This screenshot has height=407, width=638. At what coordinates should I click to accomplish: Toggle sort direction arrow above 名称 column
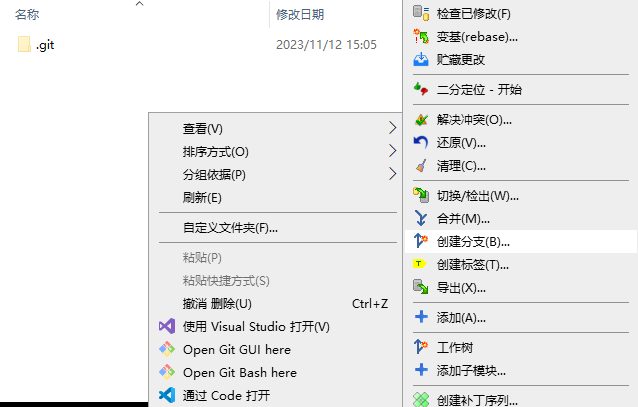coord(140,4)
